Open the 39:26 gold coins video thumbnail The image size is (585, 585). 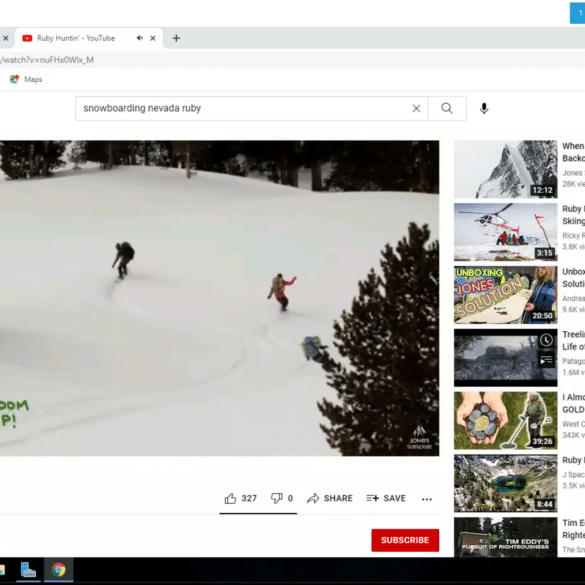506,420
